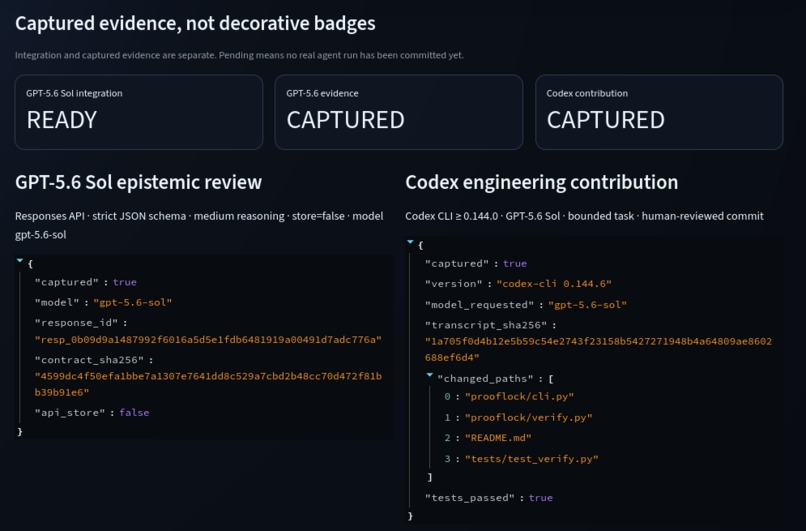
Task: Click the "tests_passed" true value
Action: pyautogui.click(x=541, y=498)
